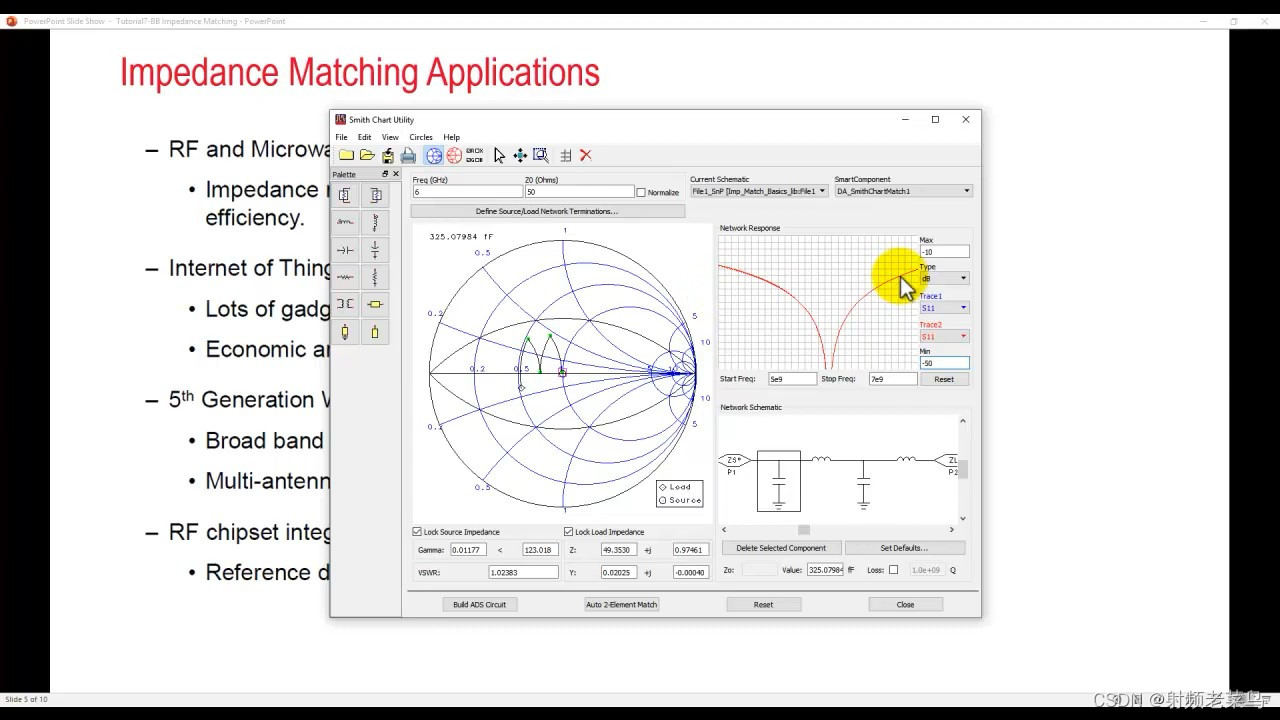
Task: Select the blue impedance chart icon
Action: pyautogui.click(x=433, y=155)
